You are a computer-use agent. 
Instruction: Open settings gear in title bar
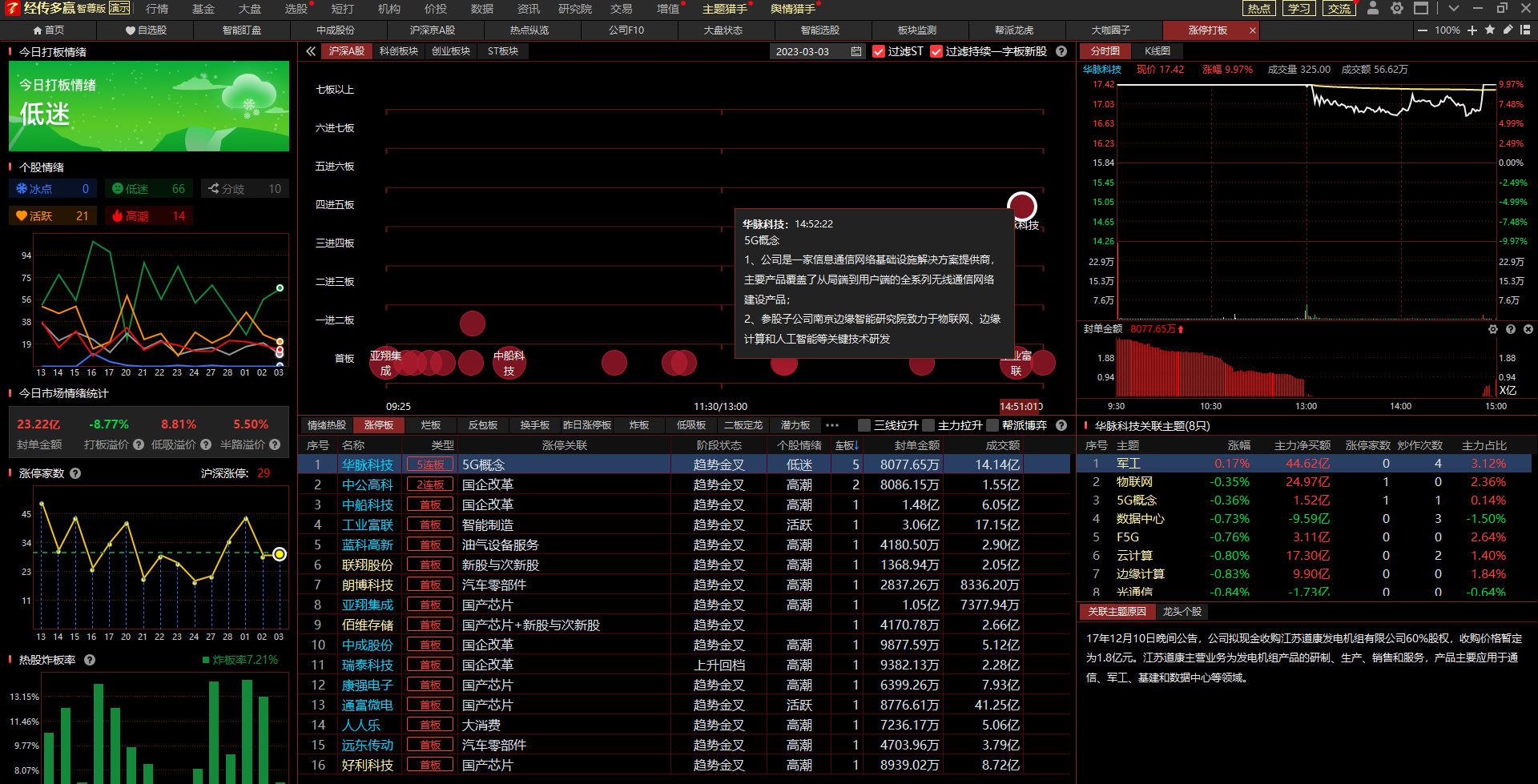pos(1396,8)
